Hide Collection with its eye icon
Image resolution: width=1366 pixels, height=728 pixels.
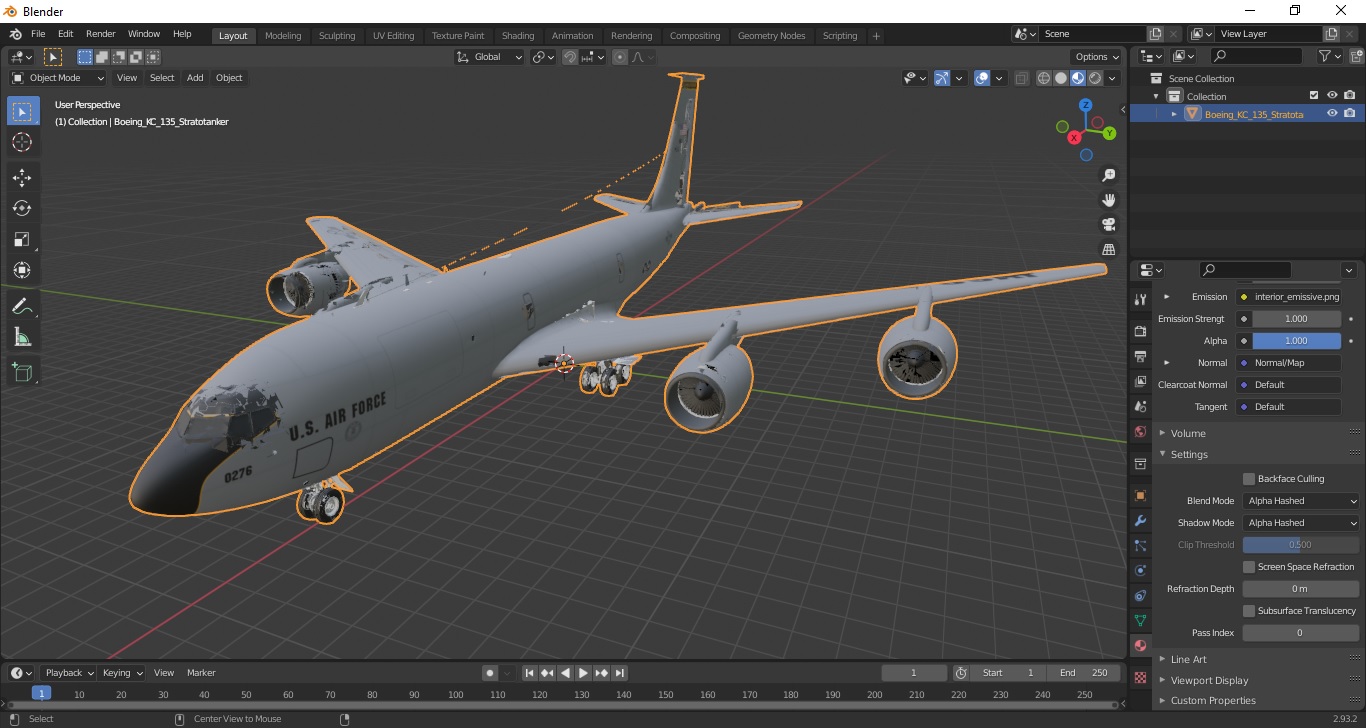coord(1332,96)
